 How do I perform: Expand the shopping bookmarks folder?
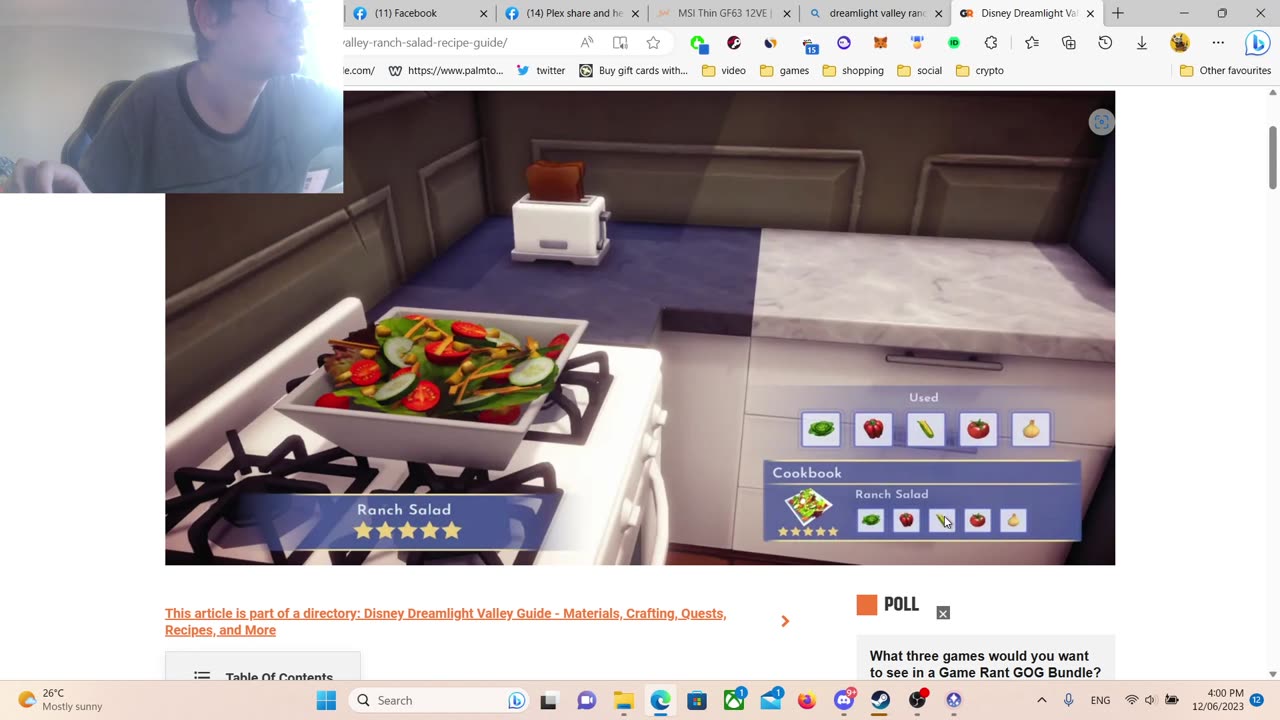(x=853, y=71)
